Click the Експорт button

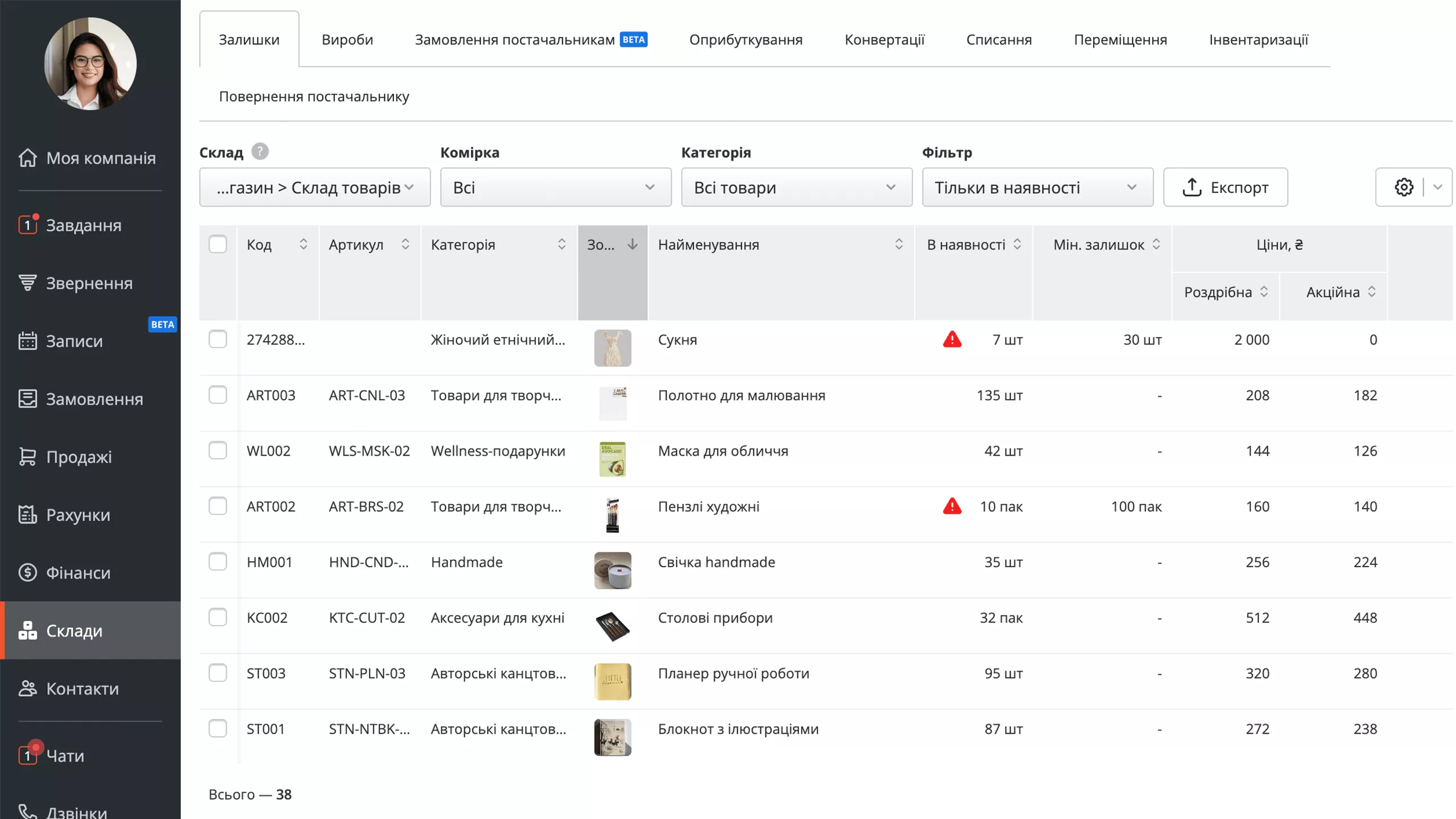pos(1225,187)
